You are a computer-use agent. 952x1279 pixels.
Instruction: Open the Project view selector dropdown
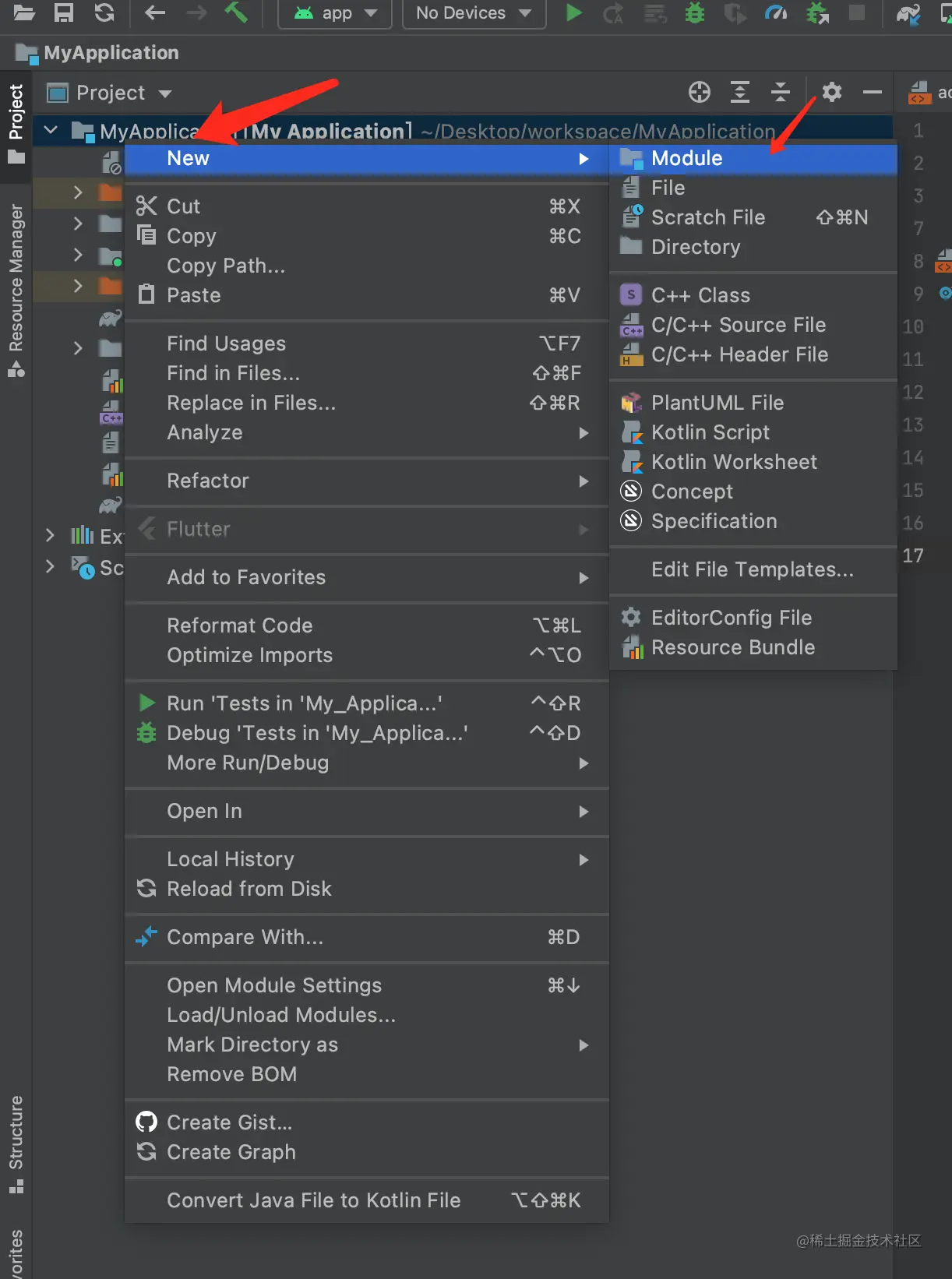(110, 93)
